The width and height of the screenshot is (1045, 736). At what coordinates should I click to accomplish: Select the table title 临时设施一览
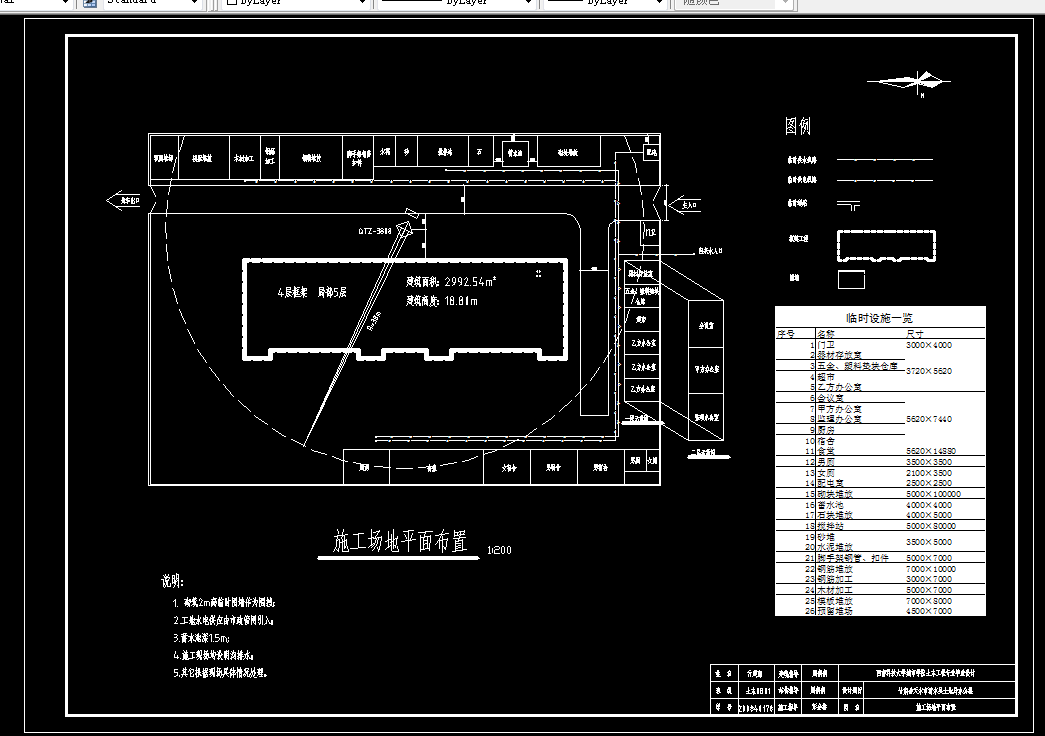[x=879, y=318]
